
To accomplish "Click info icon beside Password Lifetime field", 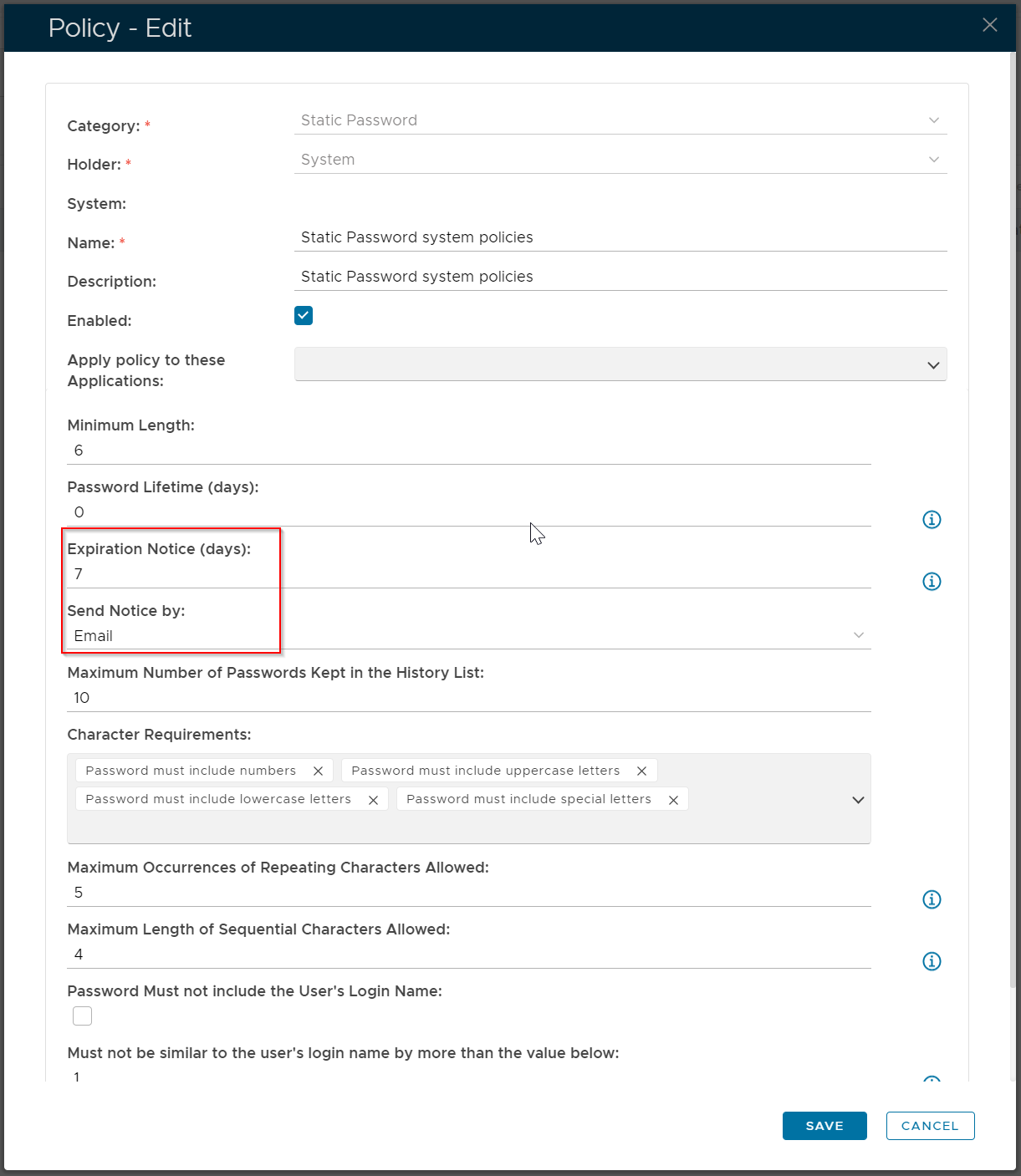I will pyautogui.click(x=932, y=520).
